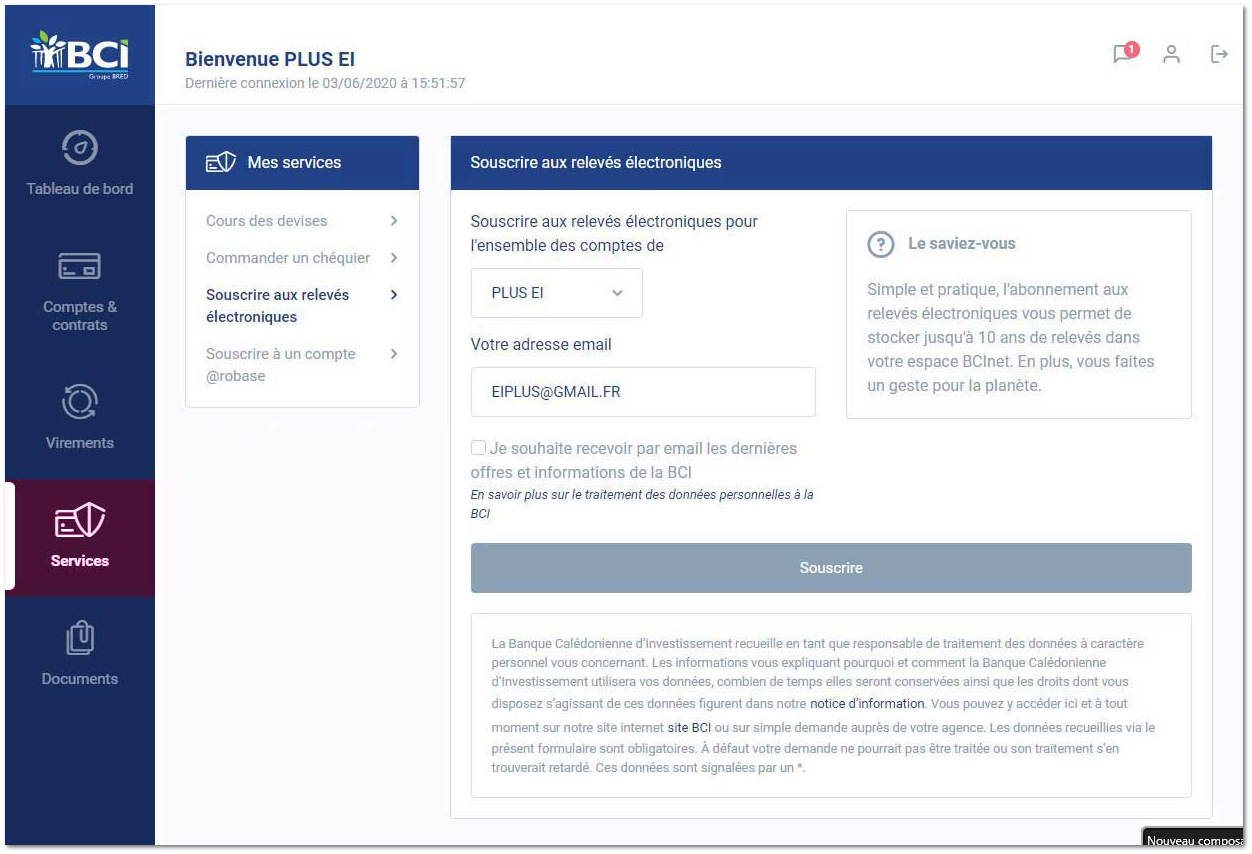Click the Souscrire button

click(831, 568)
